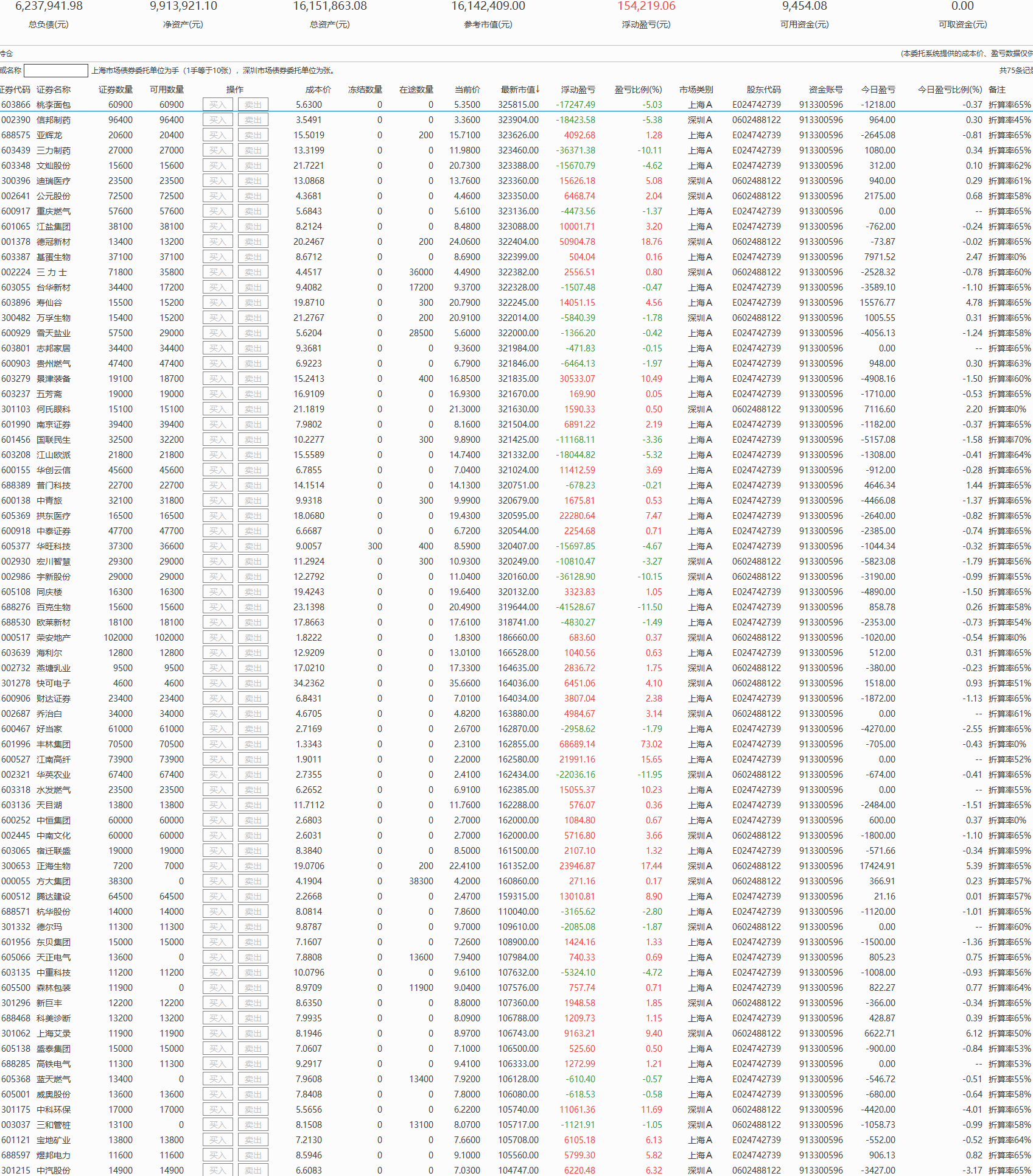This screenshot has height=1176, width=1033.
Task: Click the 可用数量 column header
Action: pos(167,90)
